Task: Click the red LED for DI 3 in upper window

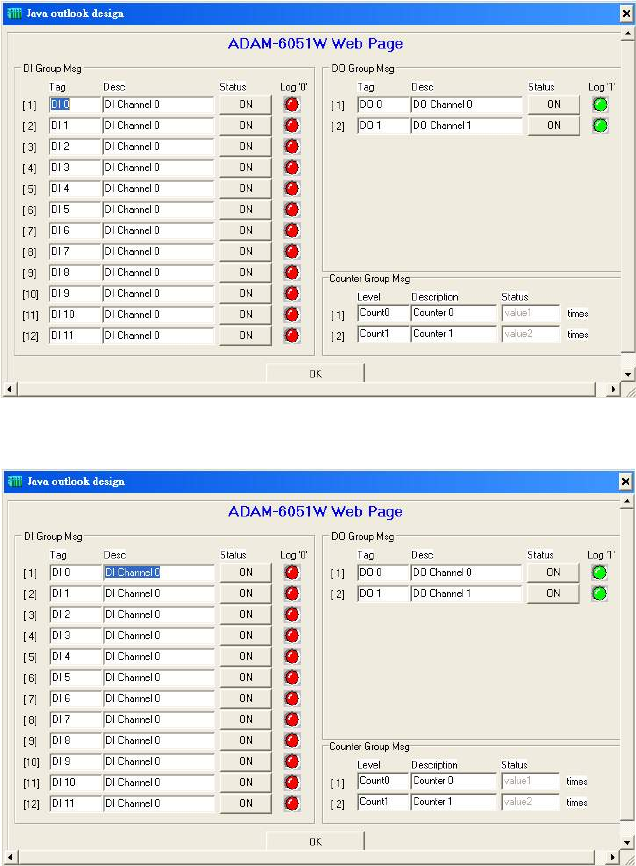Action: pos(292,167)
